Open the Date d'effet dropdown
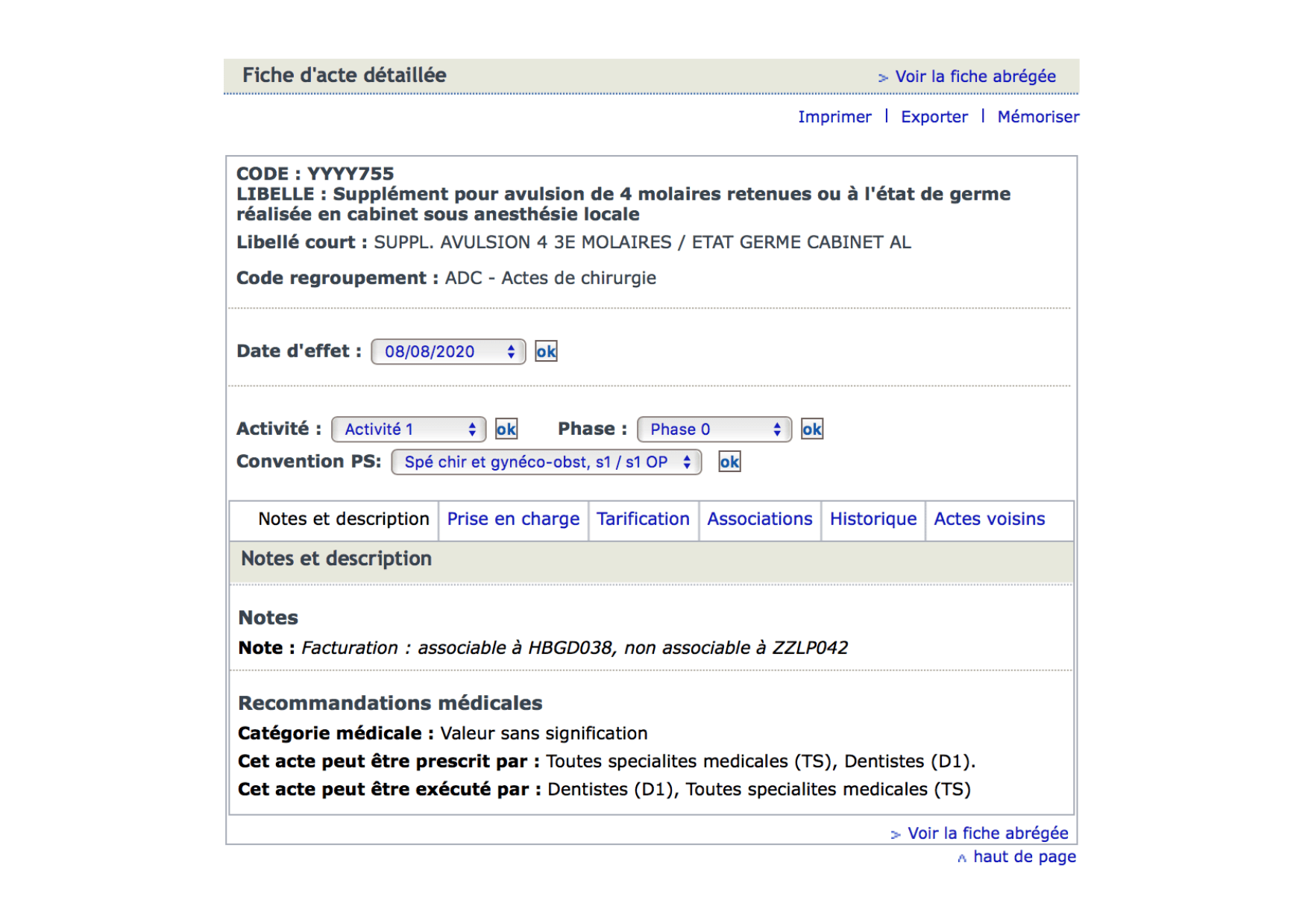This screenshot has height=924, width=1308. (x=448, y=352)
